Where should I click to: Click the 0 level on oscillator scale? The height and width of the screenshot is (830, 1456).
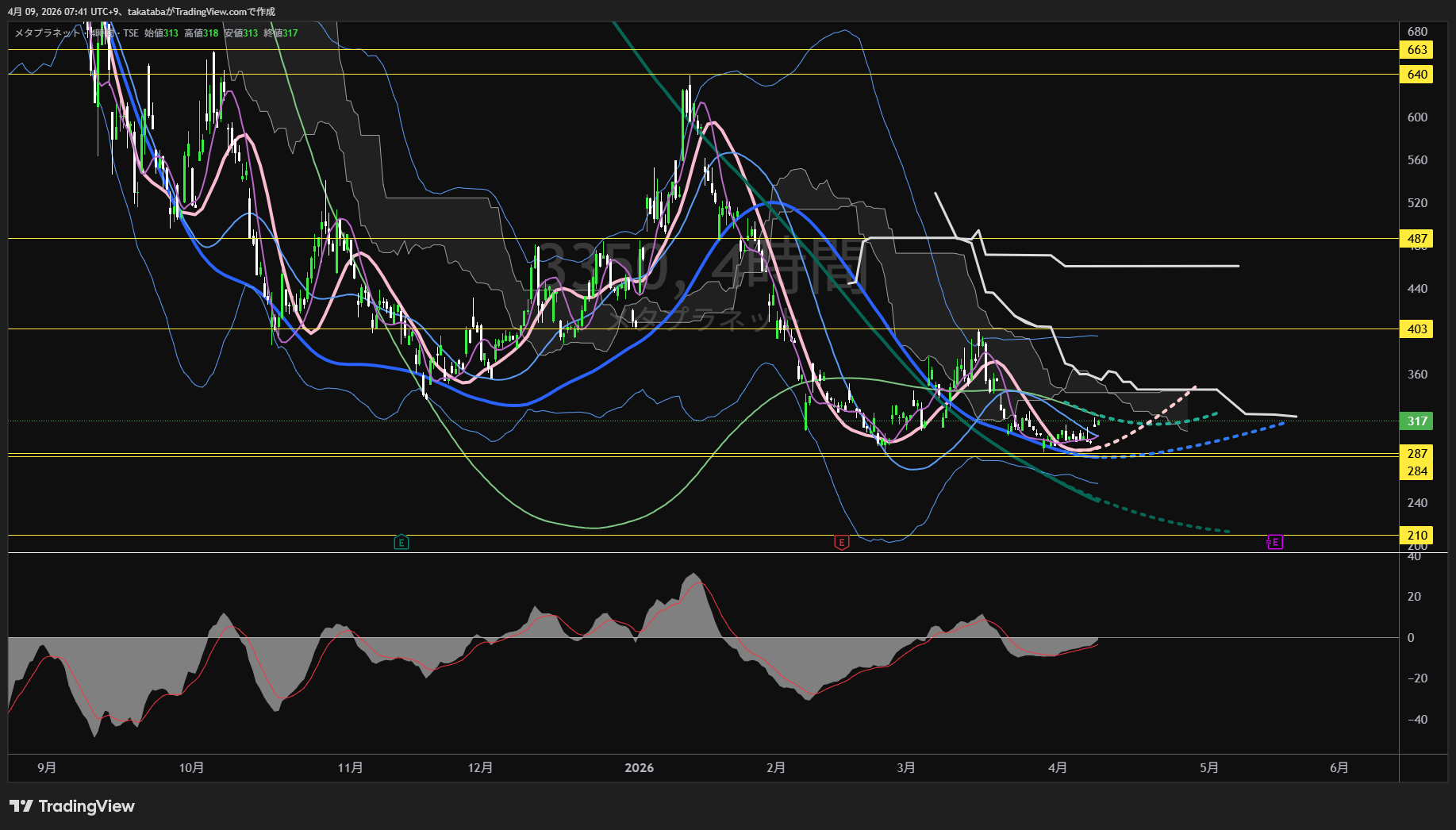pos(1410,638)
